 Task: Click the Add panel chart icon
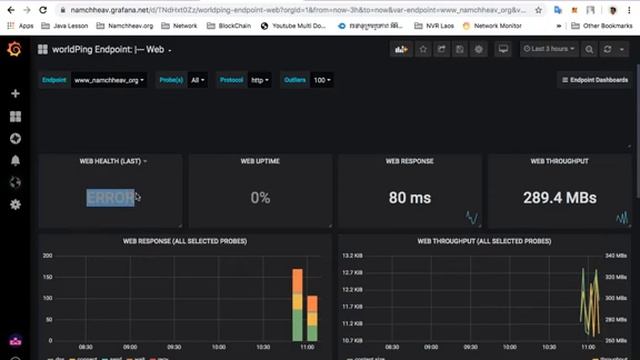[x=401, y=49]
